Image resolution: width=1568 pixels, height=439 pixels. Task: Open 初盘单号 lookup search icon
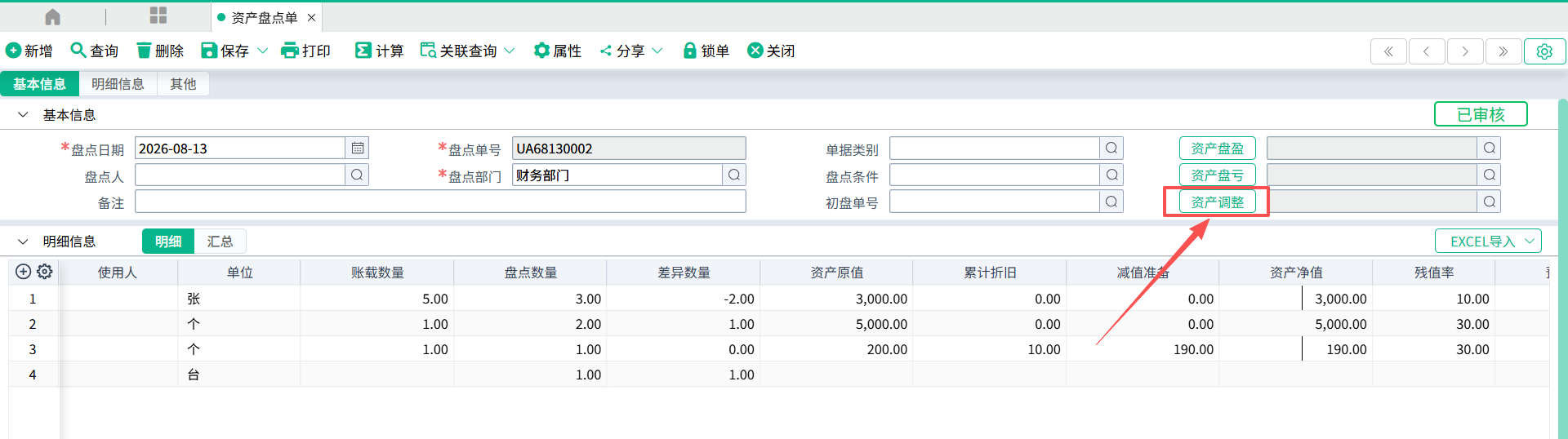pos(1111,202)
